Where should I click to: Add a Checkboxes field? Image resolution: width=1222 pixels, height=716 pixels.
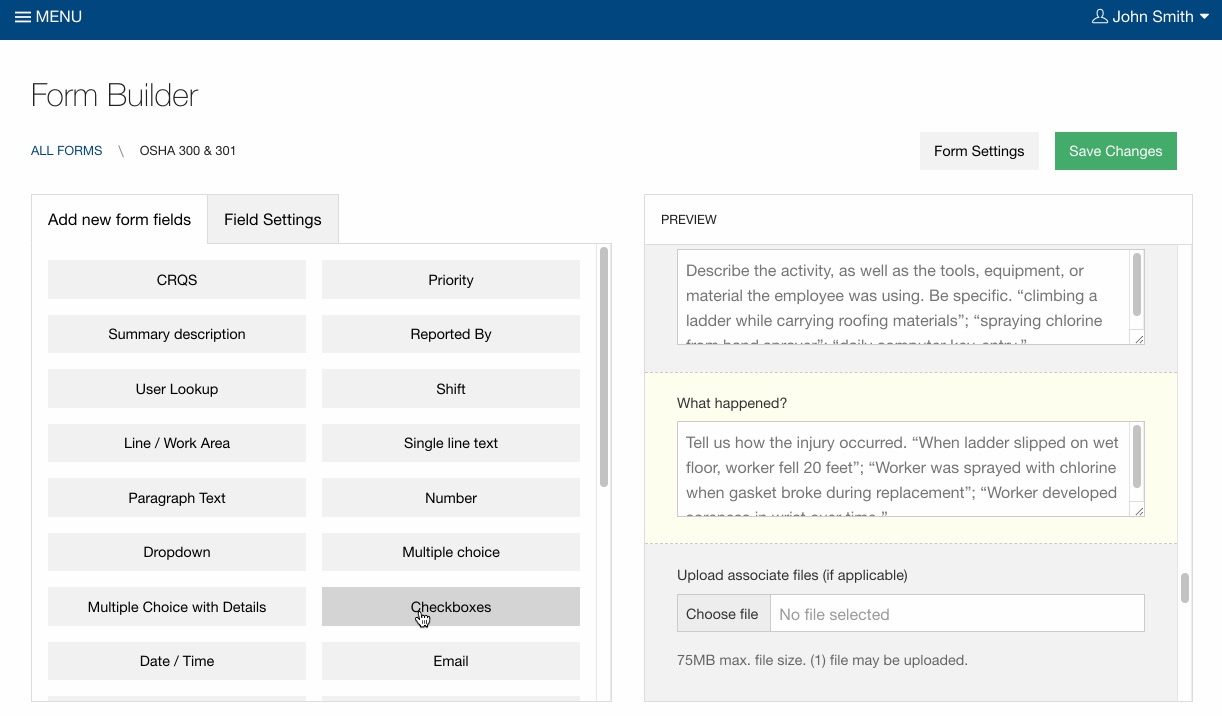point(451,607)
